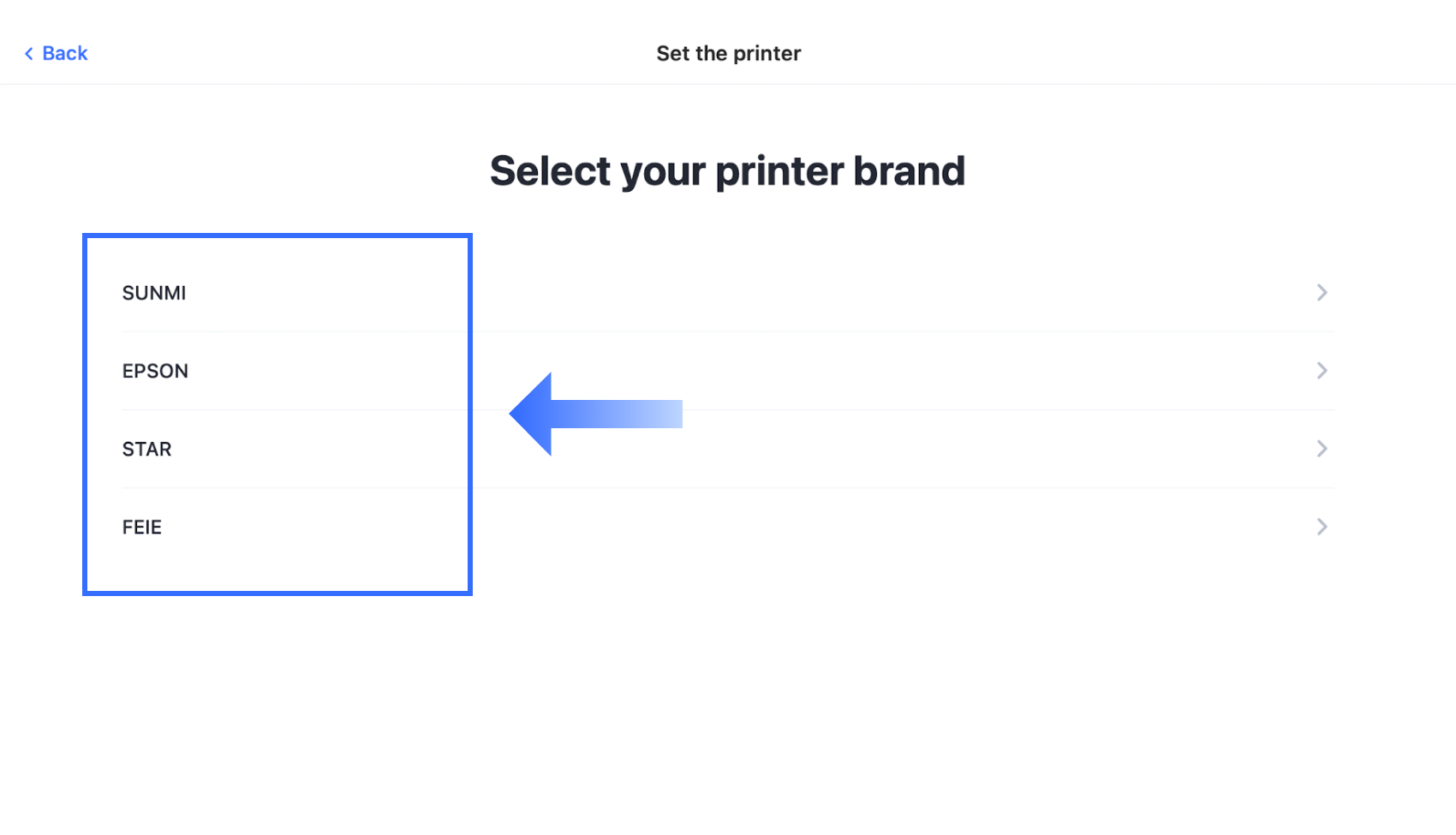Click the arrow icon next to Back
Screen dimensions: 1456x835
click(x=29, y=53)
